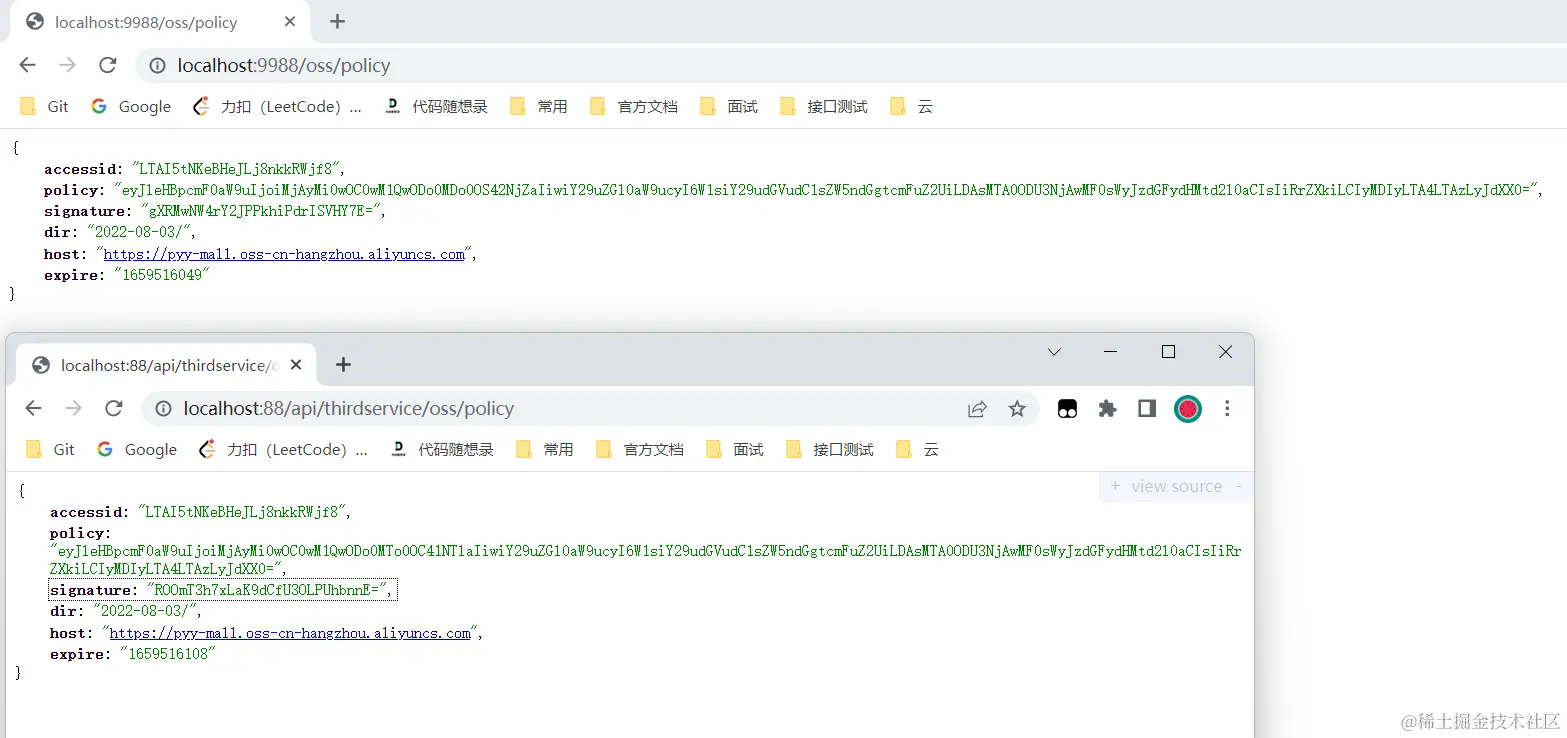Open 官方文档 bookmark folder in back window
Image resolution: width=1567 pixels, height=738 pixels.
[x=634, y=106]
